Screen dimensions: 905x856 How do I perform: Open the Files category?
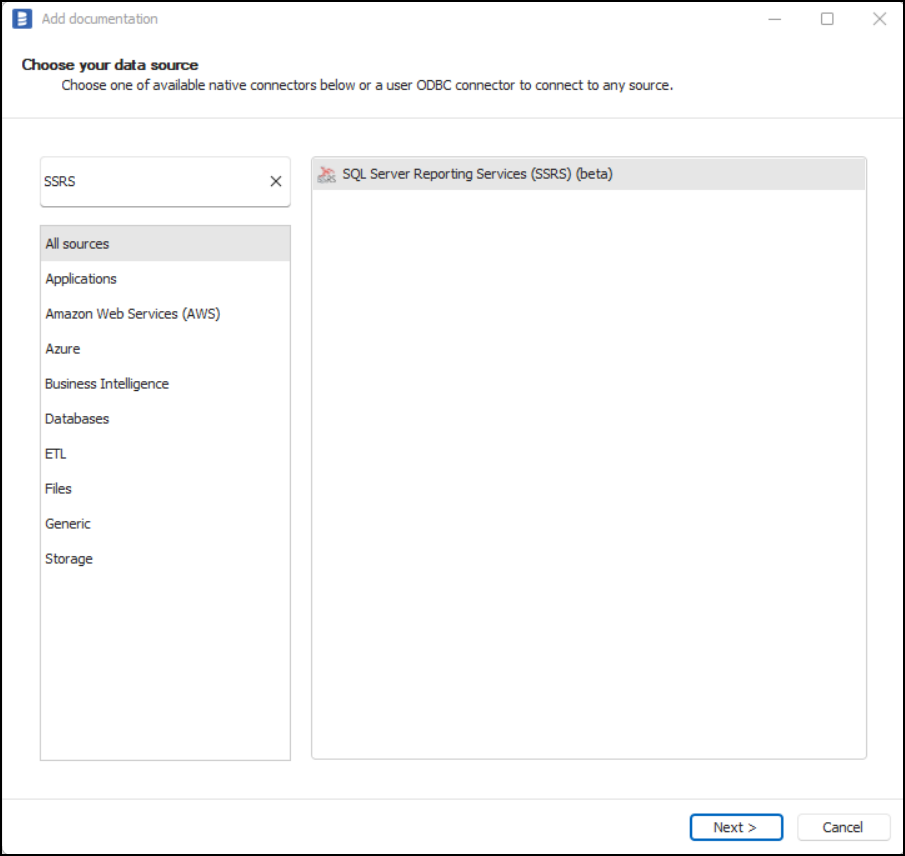(58, 489)
